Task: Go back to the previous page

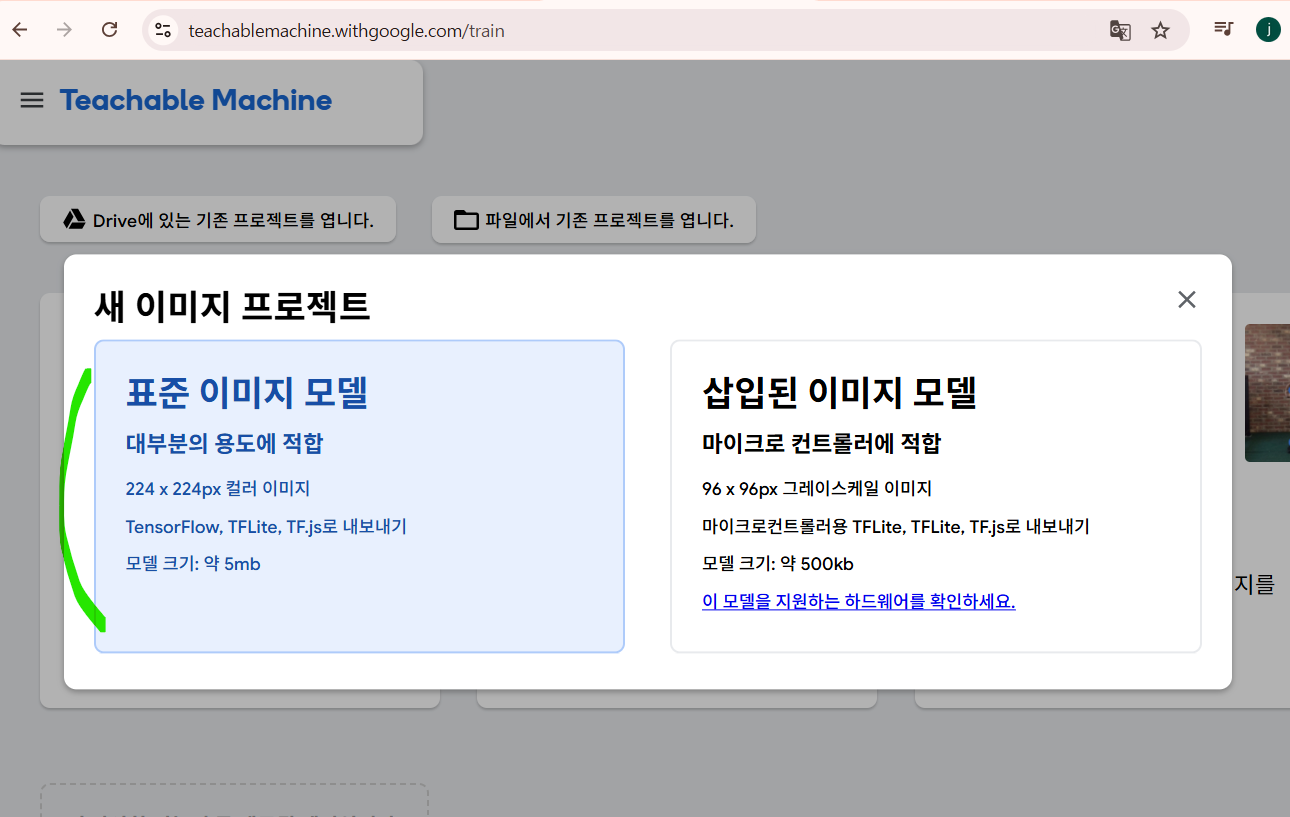Action: coord(20,30)
